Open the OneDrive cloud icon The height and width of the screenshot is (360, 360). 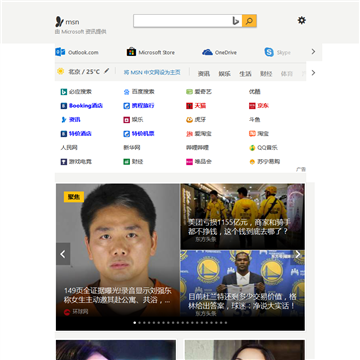207,52
